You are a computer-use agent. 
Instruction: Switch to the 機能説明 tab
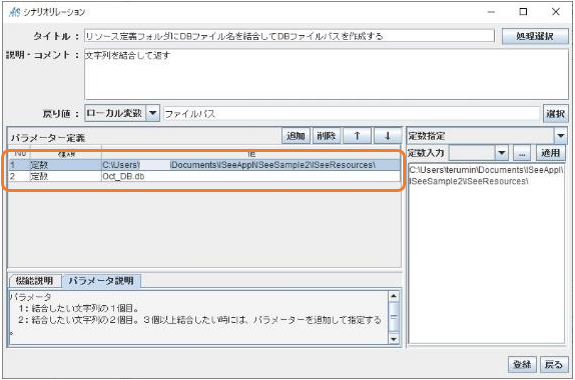pyautogui.click(x=34, y=281)
